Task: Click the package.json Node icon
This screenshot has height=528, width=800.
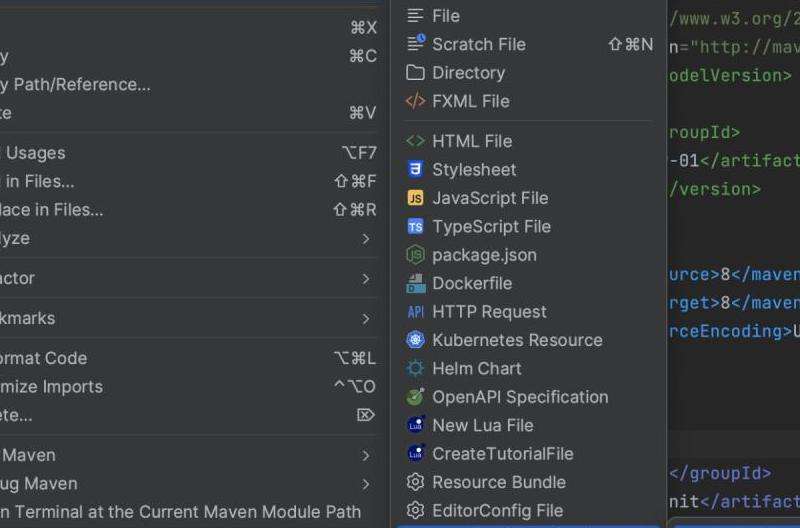Action: (416, 255)
